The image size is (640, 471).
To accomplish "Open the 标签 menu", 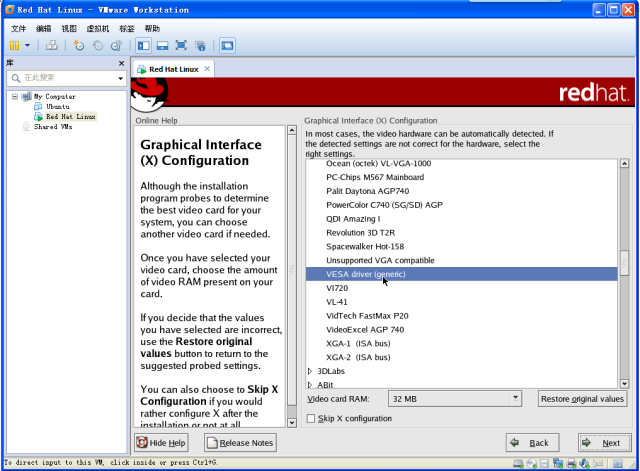I will (x=127, y=29).
